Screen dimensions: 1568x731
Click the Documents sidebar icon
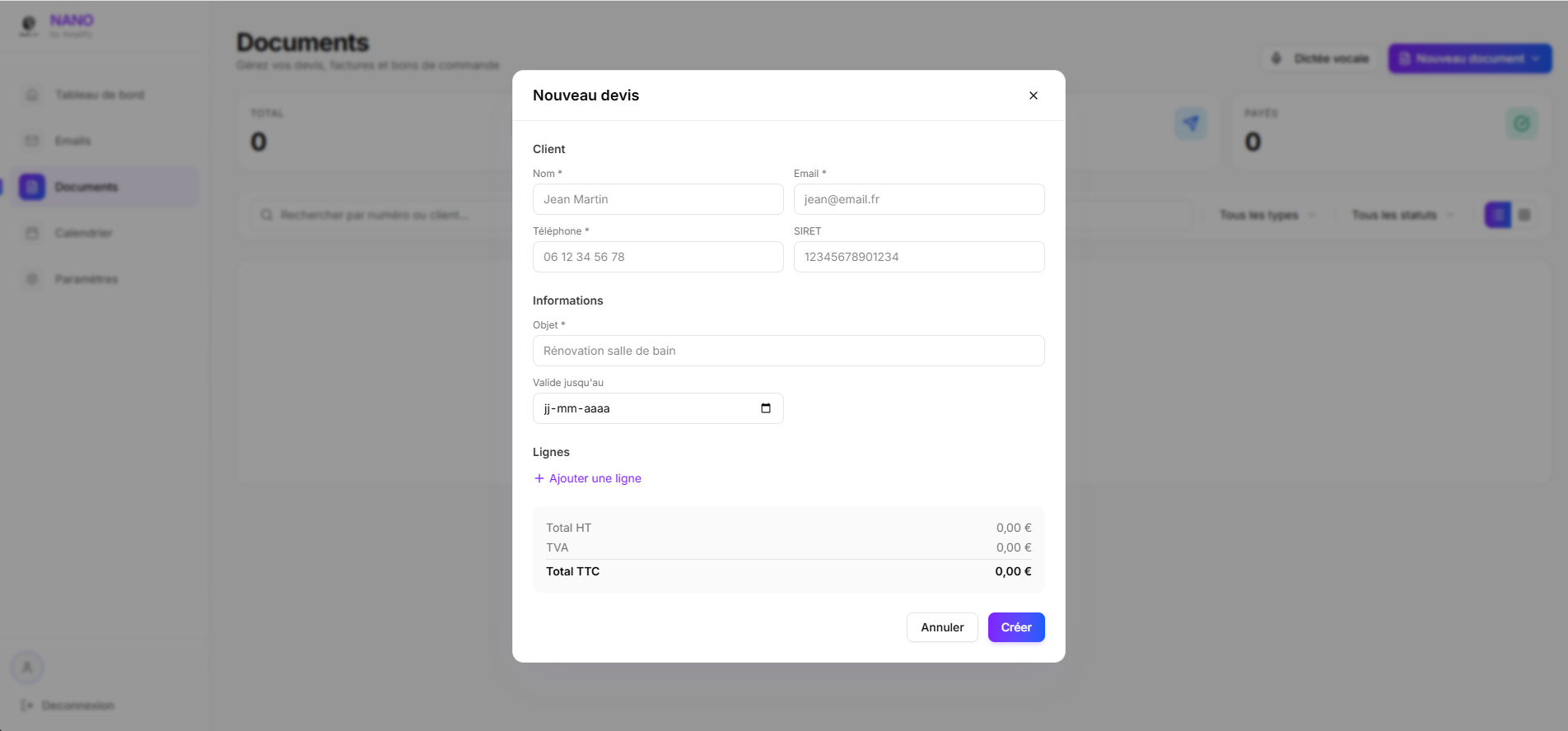point(32,187)
